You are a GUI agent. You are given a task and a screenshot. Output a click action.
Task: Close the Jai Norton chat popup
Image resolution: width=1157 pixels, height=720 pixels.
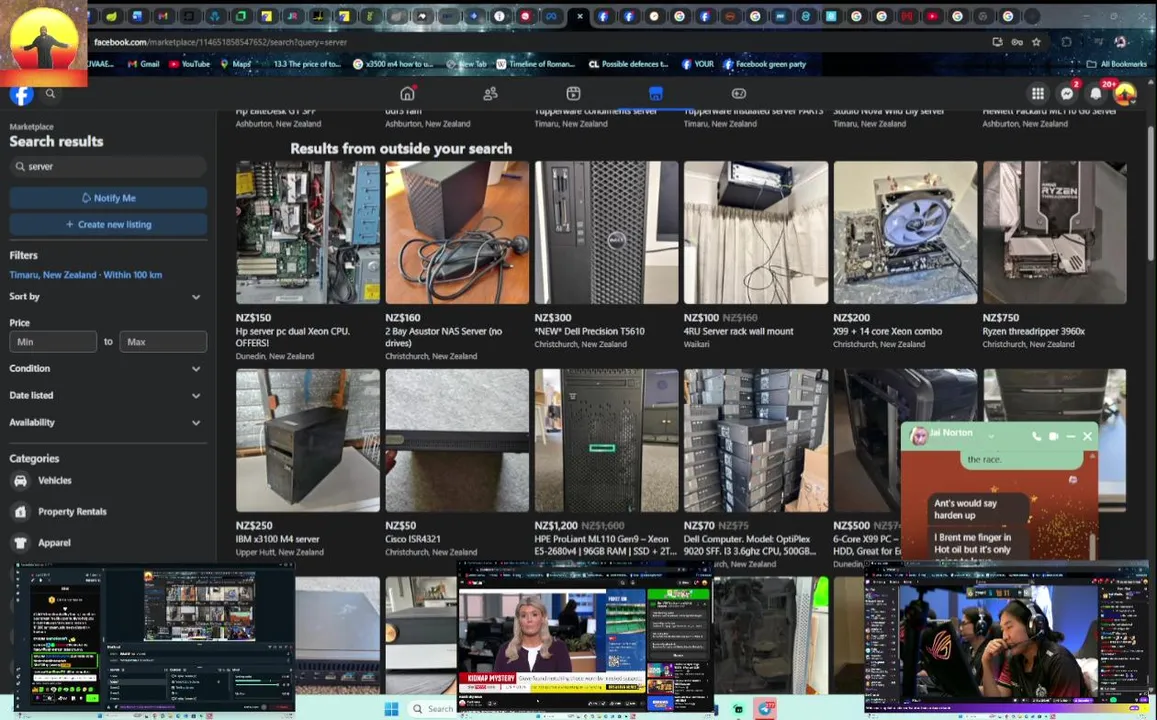tap(1088, 437)
